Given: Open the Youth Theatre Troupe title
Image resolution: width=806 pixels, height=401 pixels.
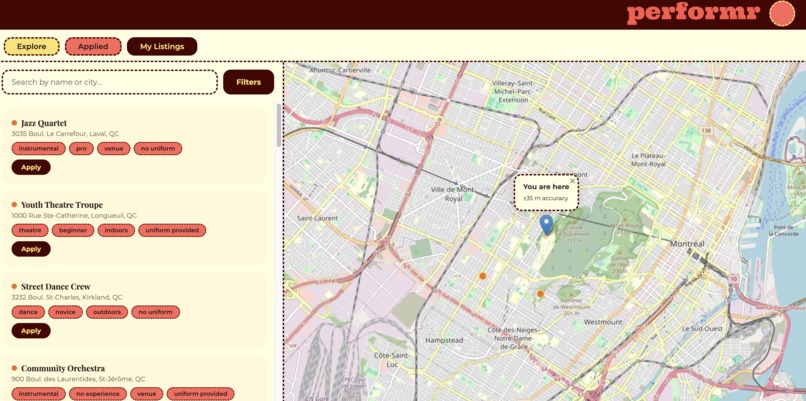Looking at the screenshot, I should (x=62, y=205).
